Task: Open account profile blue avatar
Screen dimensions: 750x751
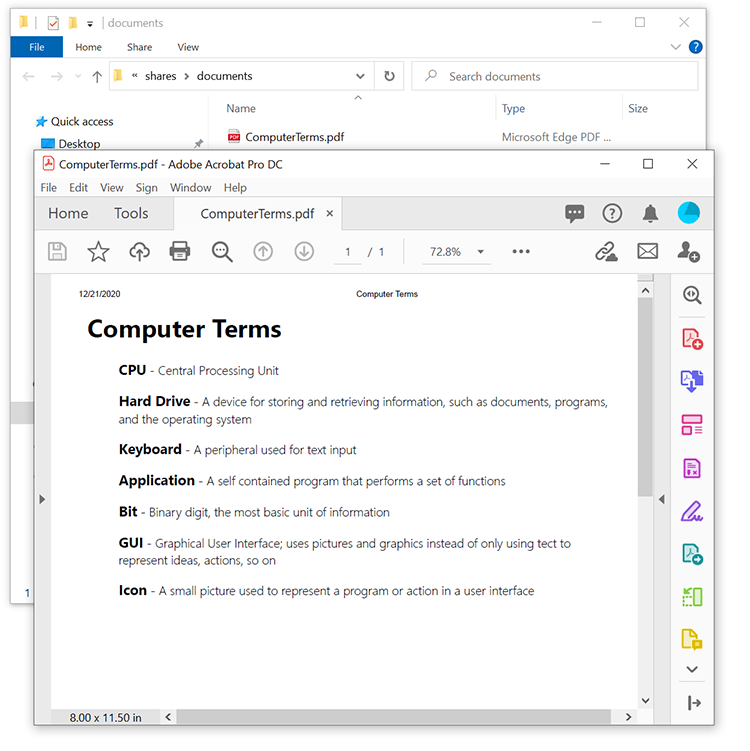Action: [689, 213]
